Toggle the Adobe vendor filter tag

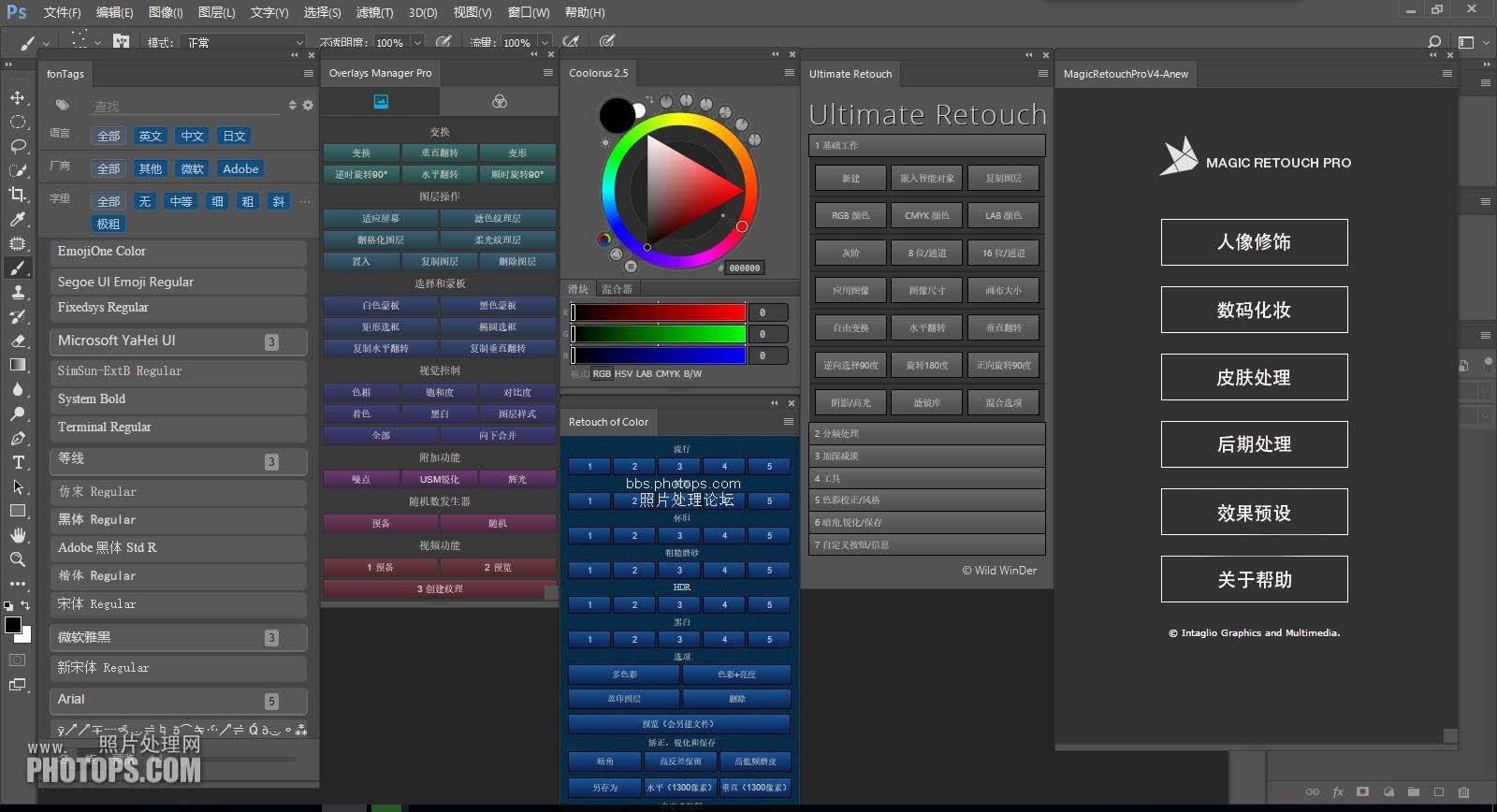click(x=240, y=168)
